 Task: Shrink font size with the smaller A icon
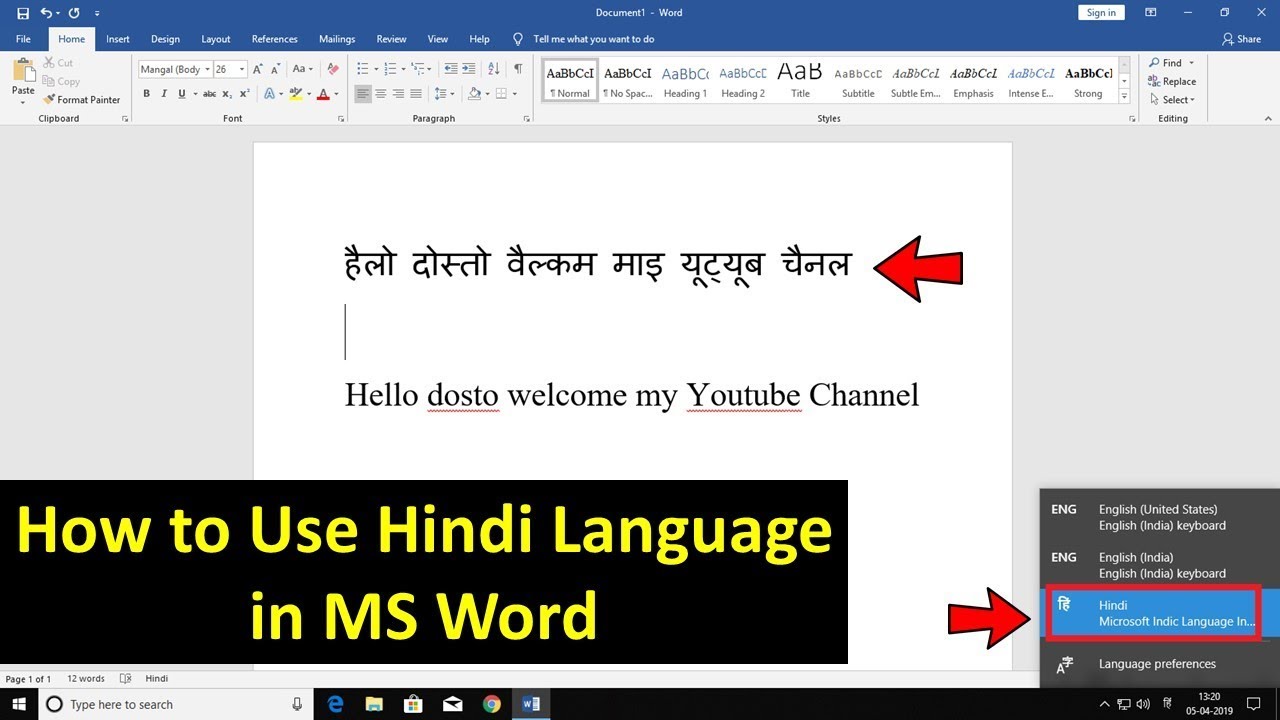[275, 69]
